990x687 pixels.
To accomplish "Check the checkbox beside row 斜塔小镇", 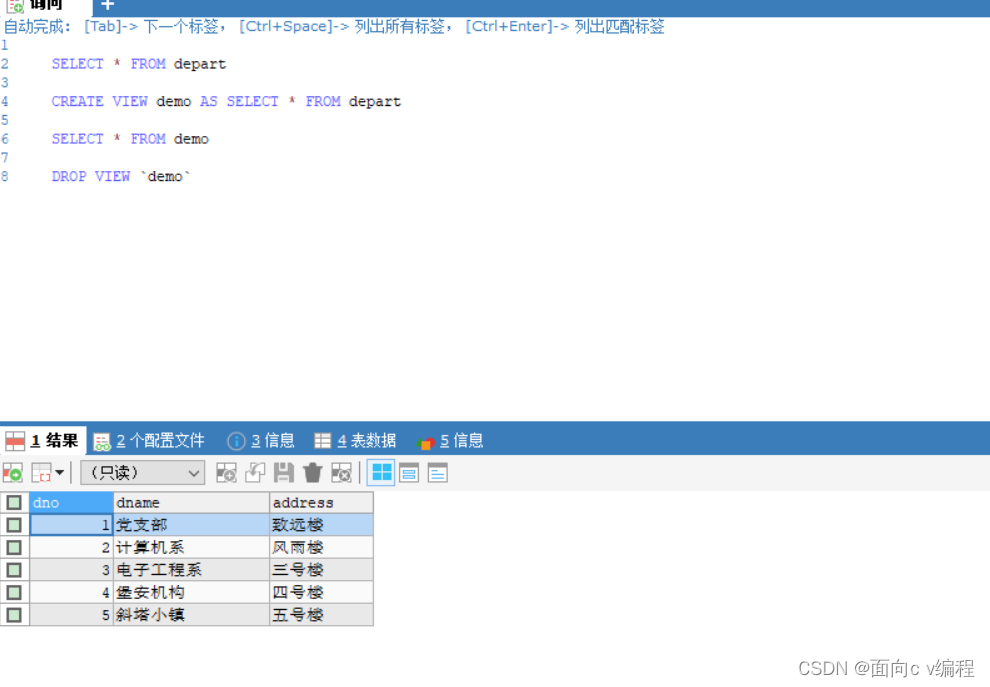I will tap(13, 615).
